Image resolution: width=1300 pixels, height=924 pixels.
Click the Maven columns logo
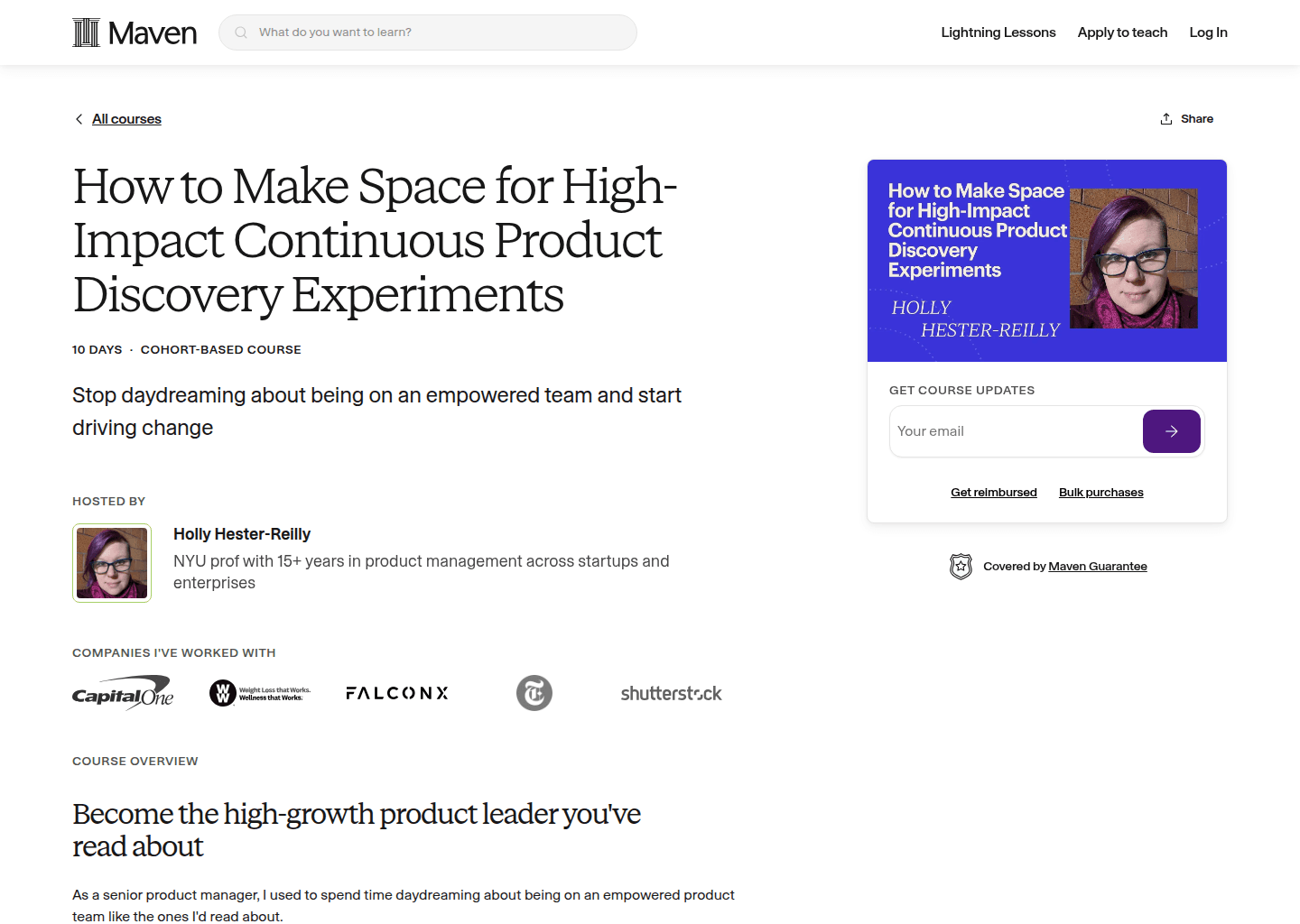pos(88,32)
